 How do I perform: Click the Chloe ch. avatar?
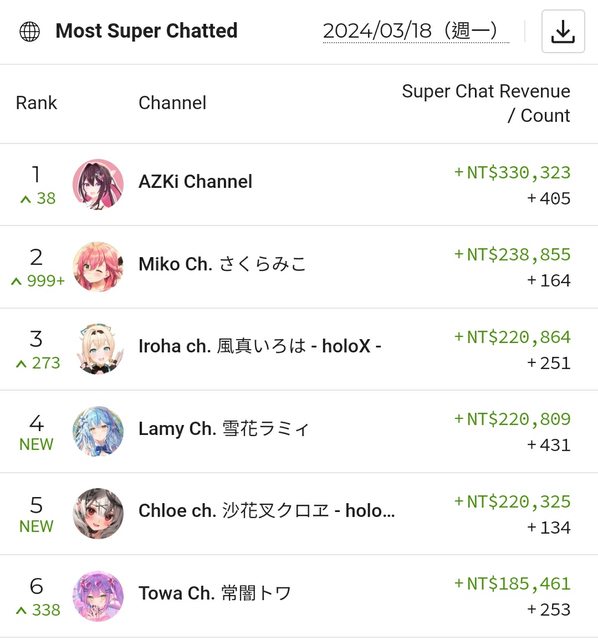coord(98,513)
